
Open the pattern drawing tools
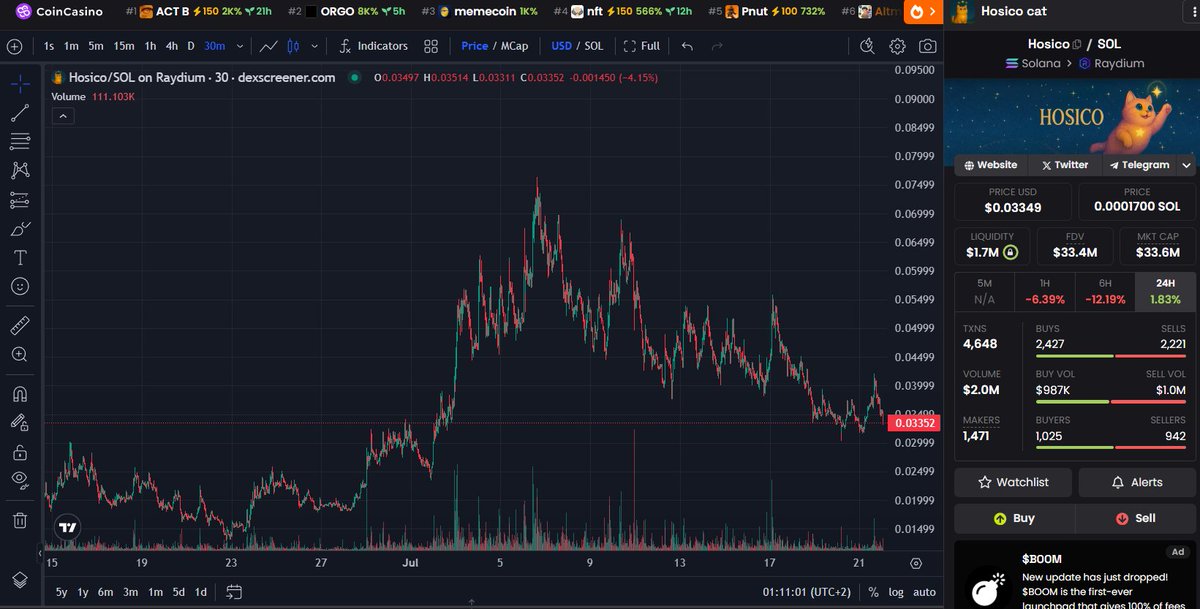pyautogui.click(x=19, y=171)
